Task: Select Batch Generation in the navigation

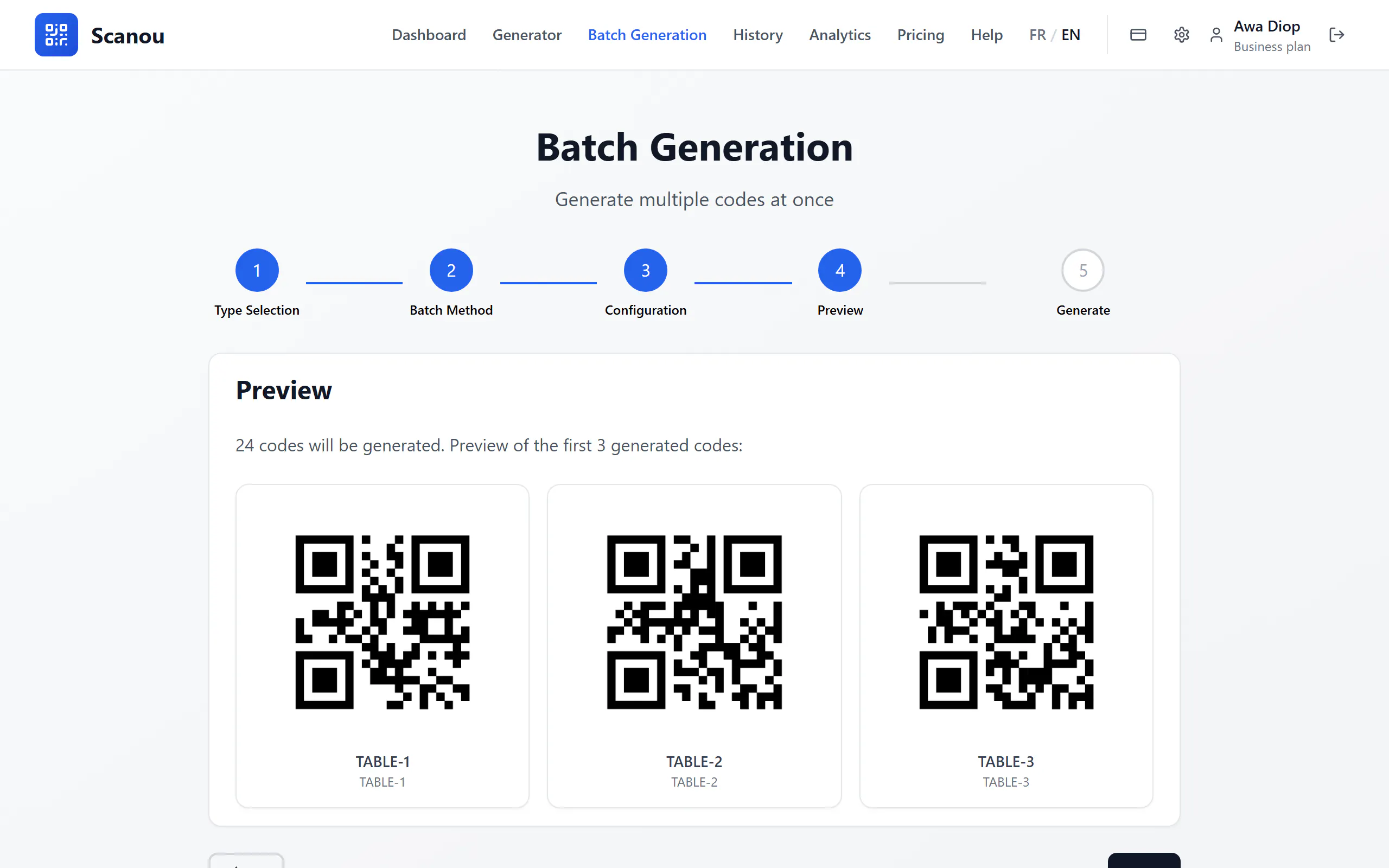Action: 647,35
